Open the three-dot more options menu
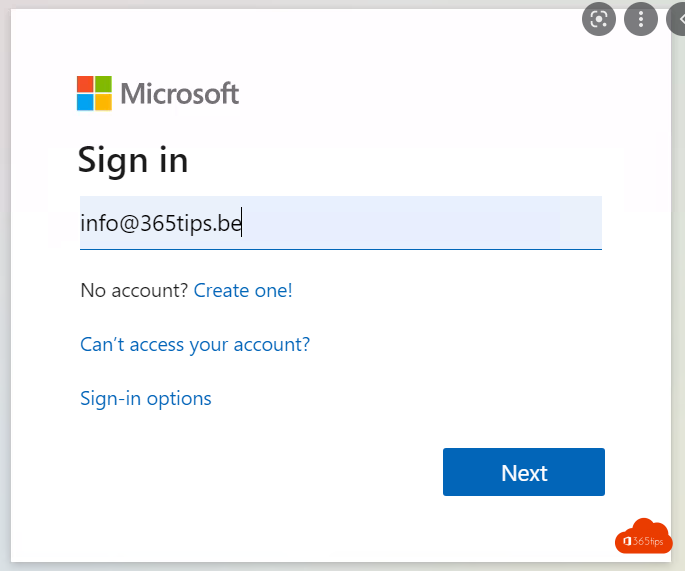The image size is (685, 571). pyautogui.click(x=641, y=19)
